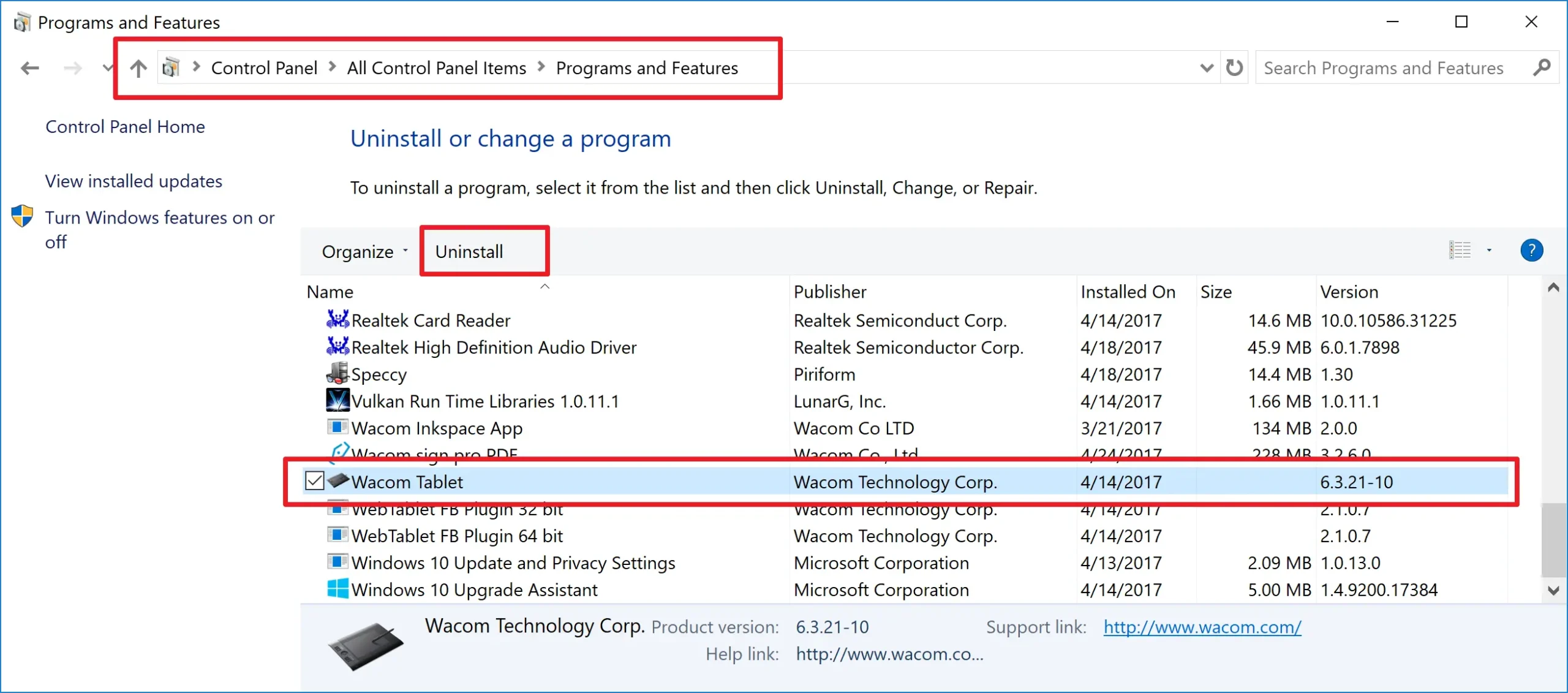Search Programs and Features input field
Image resolution: width=1568 pixels, height=693 pixels.
(1391, 68)
